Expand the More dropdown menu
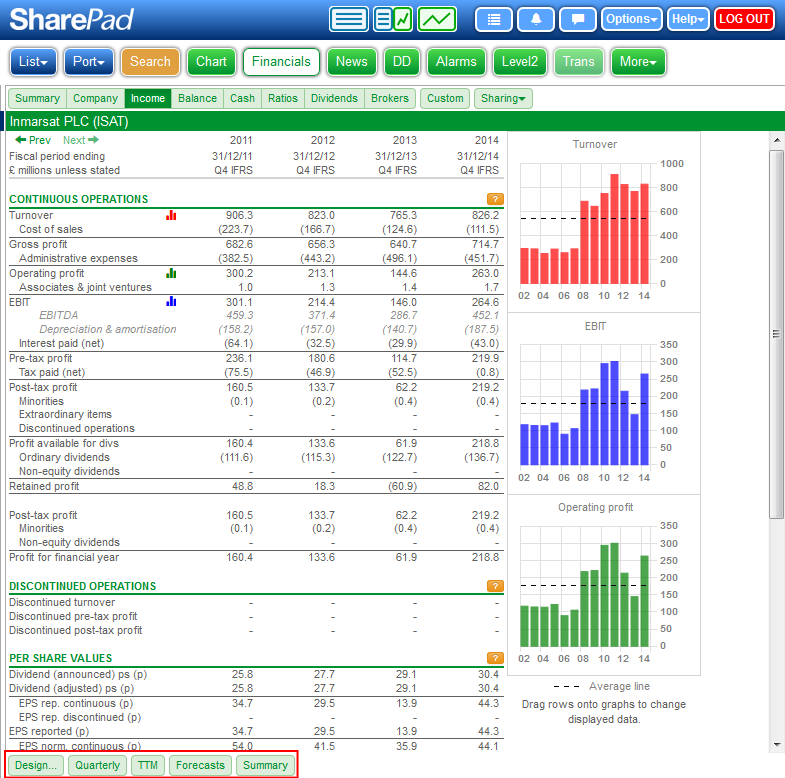The width and height of the screenshot is (785, 778). coord(638,62)
